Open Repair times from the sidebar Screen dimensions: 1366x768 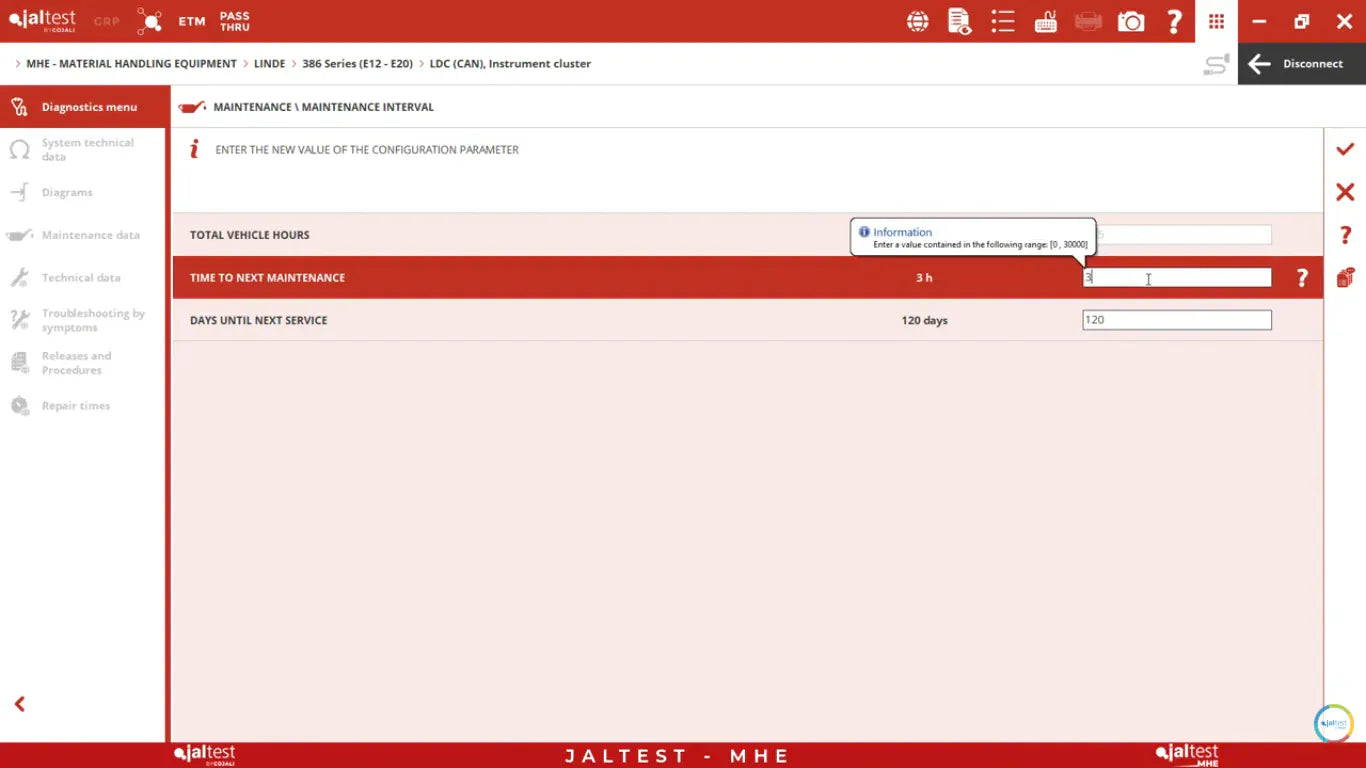coord(75,405)
